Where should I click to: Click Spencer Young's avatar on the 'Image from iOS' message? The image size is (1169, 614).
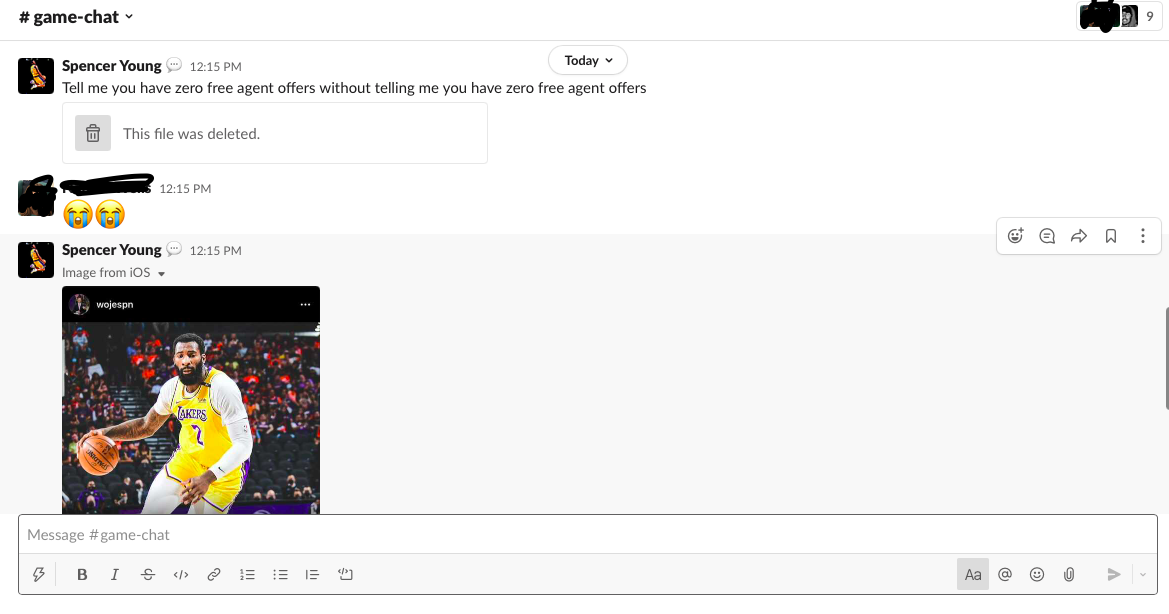click(36, 260)
